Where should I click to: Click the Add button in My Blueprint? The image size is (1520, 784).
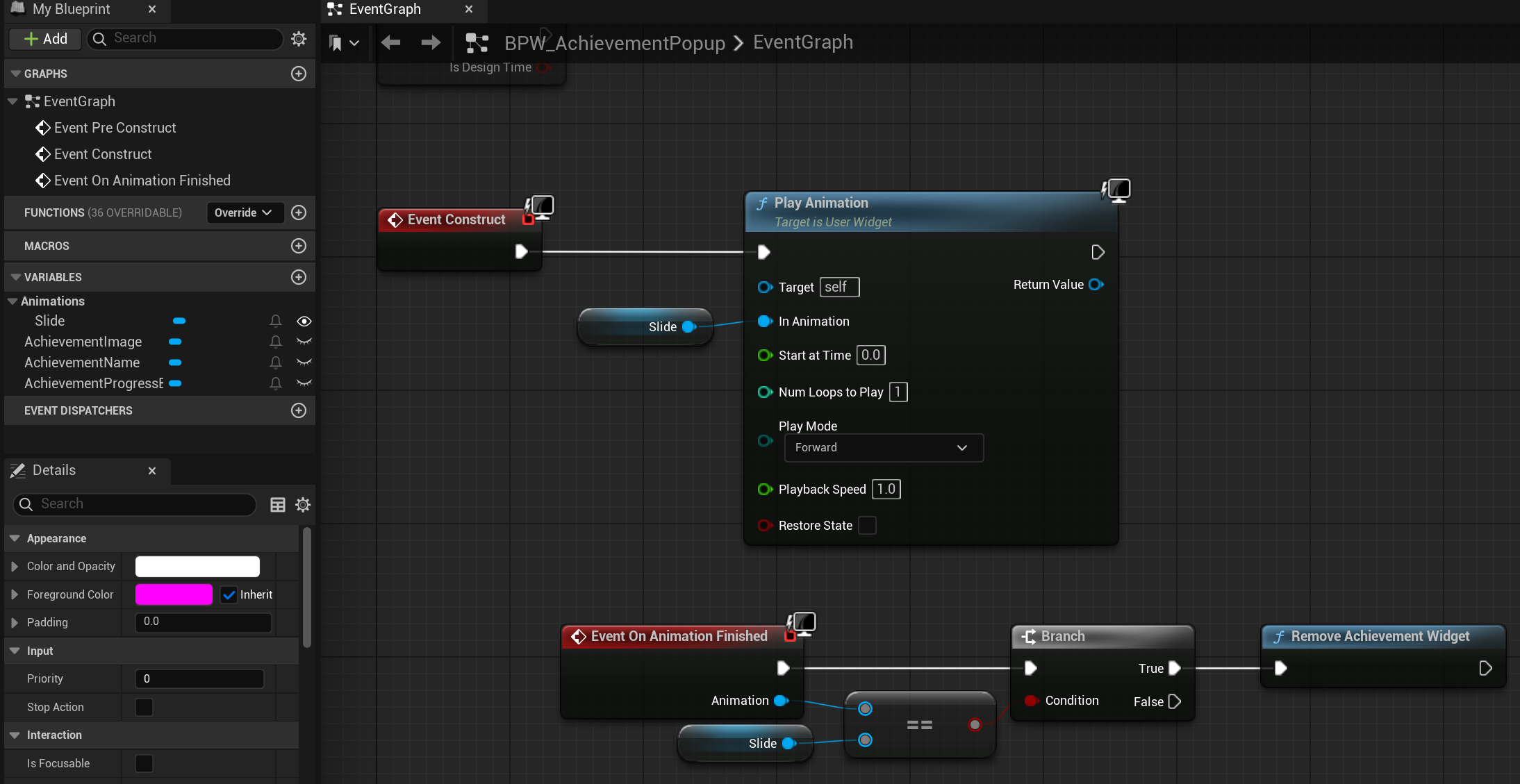tap(46, 39)
